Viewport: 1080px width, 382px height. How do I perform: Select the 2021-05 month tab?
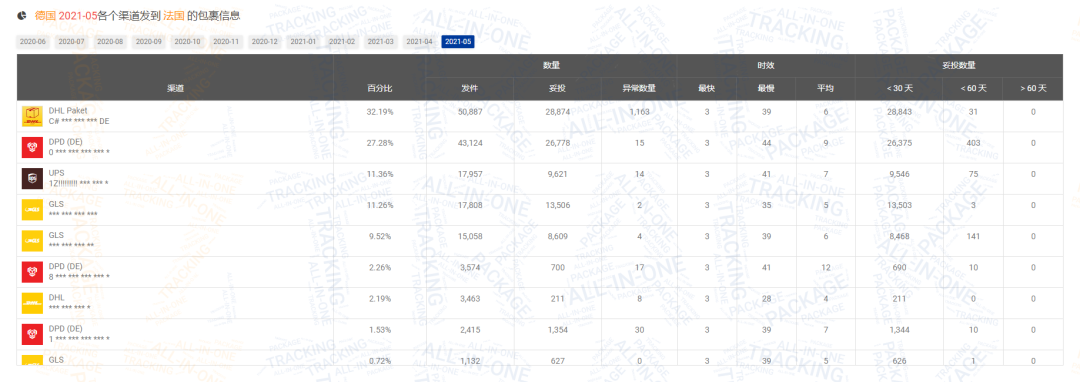(x=458, y=42)
